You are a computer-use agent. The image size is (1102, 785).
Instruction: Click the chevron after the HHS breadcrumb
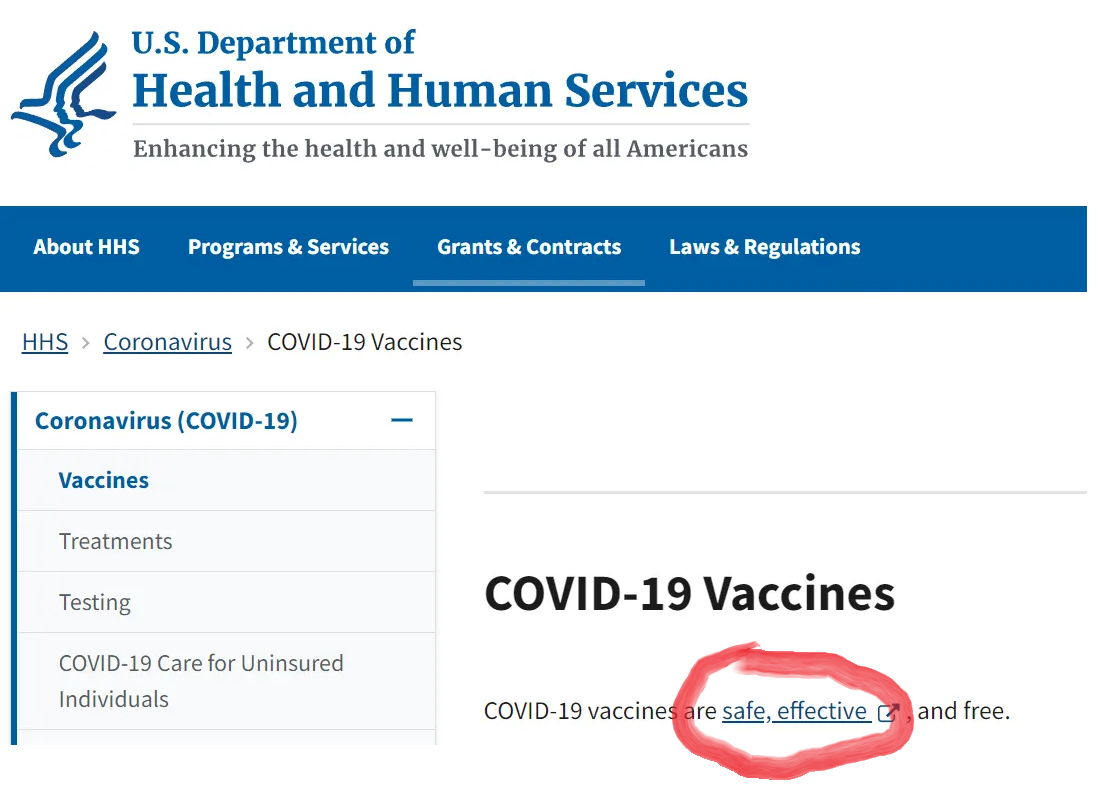(86, 343)
